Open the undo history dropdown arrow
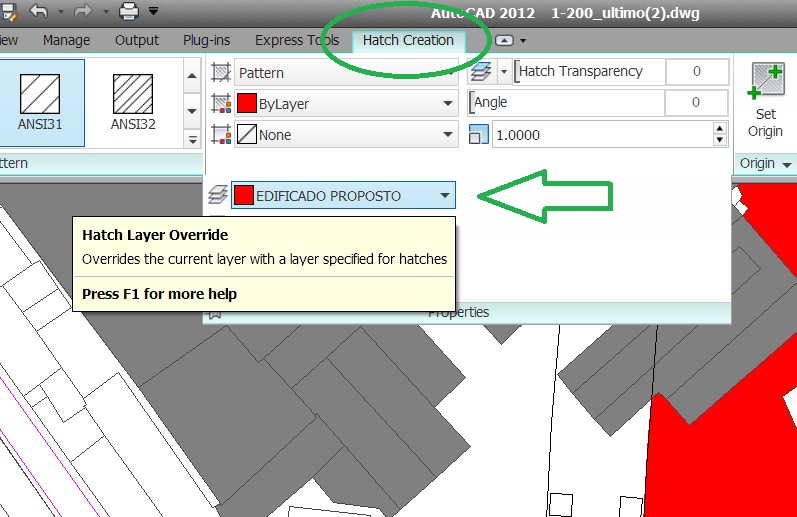Screen dimensions: 797x517 click(60, 11)
